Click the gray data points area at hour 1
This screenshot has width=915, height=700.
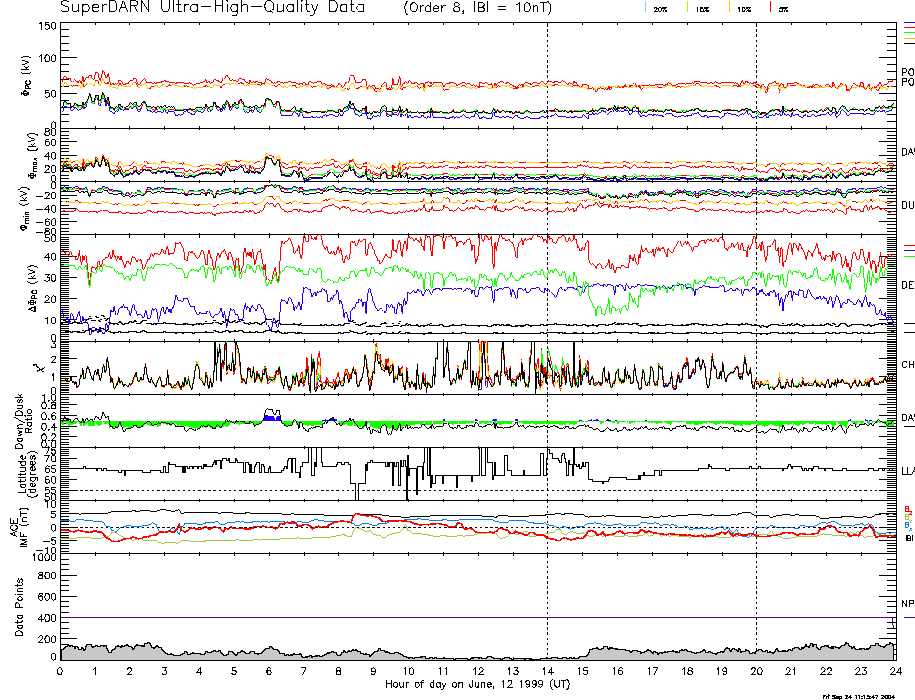coord(96,652)
